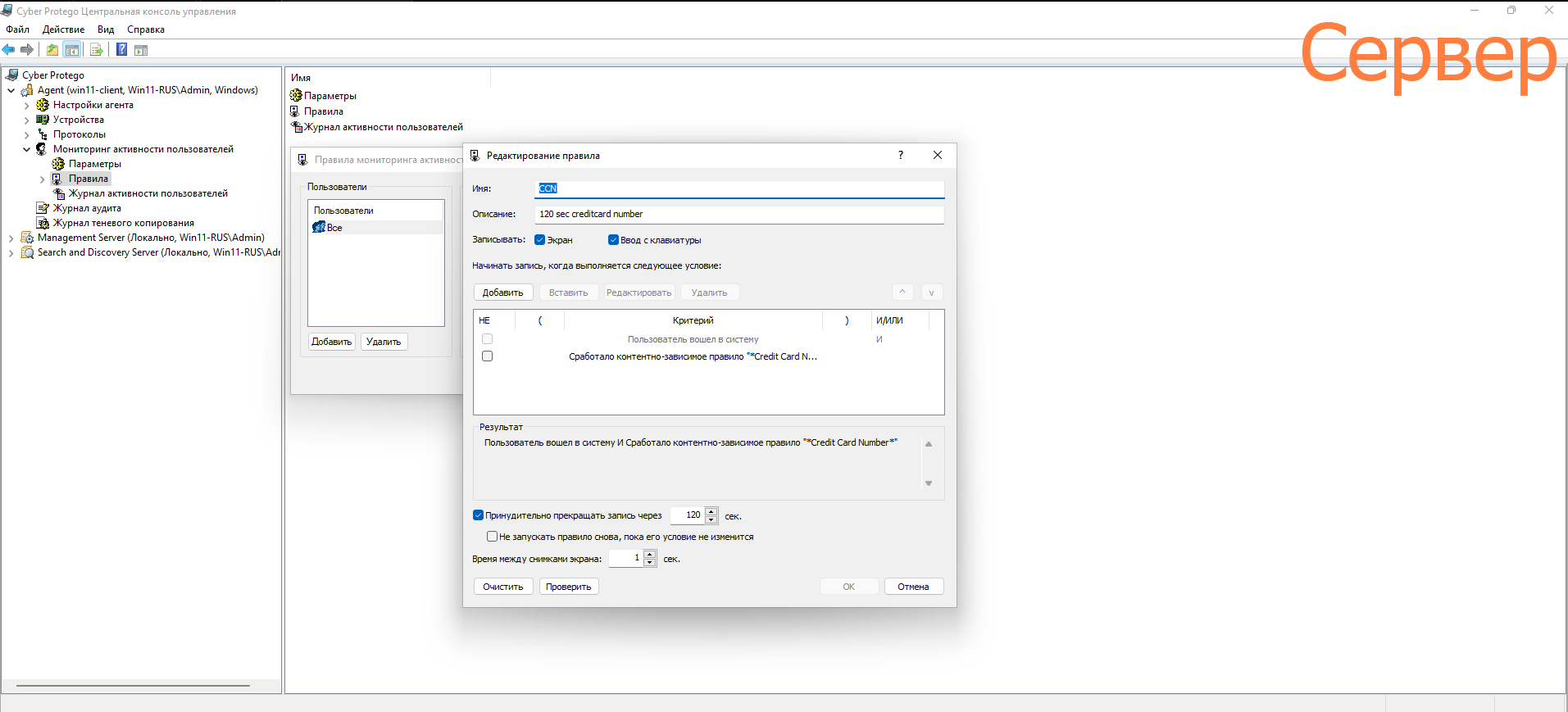Click Удалить under the Пользователи list

pos(384,342)
